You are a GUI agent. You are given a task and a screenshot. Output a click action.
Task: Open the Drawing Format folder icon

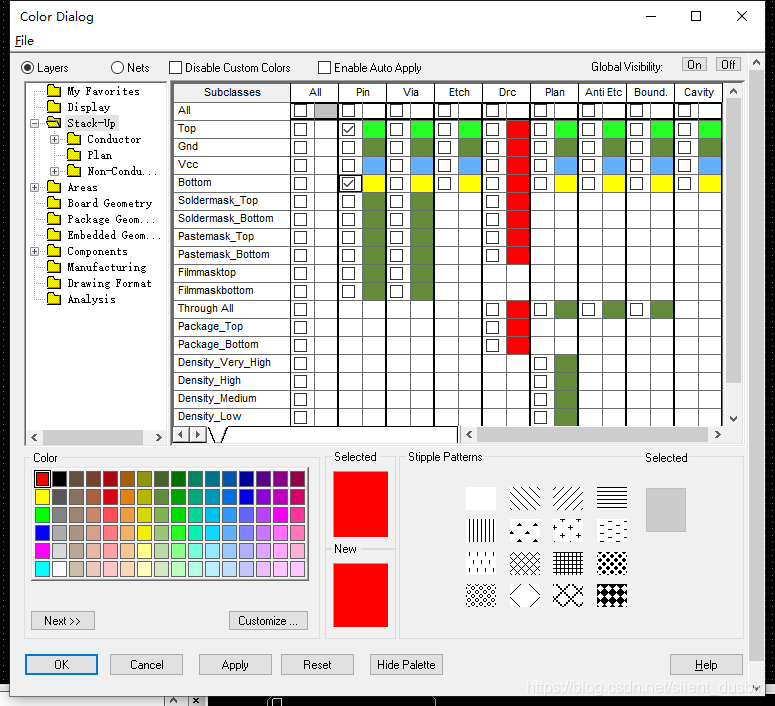(53, 283)
